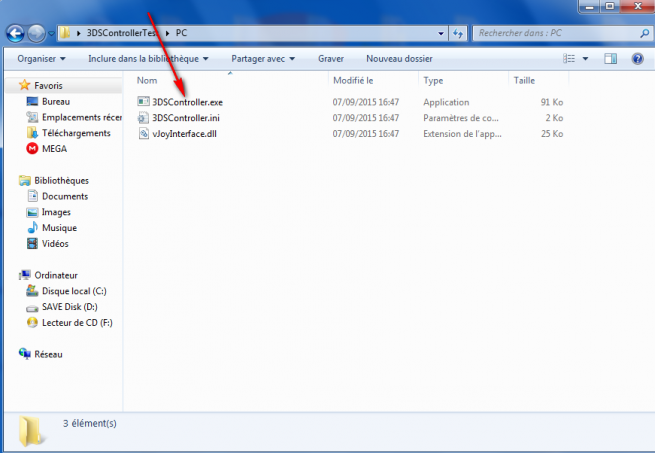Image resolution: width=655 pixels, height=453 pixels.
Task: Open the 'SAVE Disk (D:)' drive
Action: pyautogui.click(x=69, y=307)
